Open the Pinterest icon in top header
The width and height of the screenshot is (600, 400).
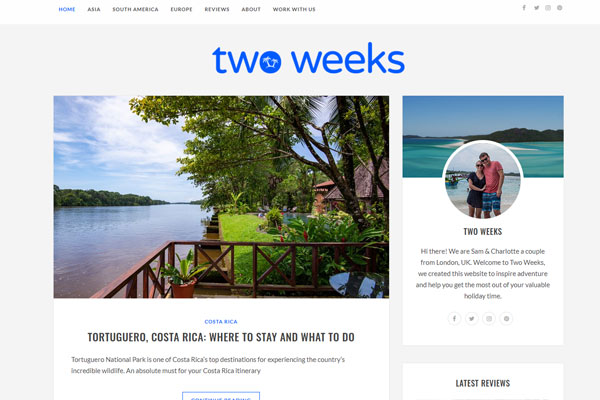point(559,8)
